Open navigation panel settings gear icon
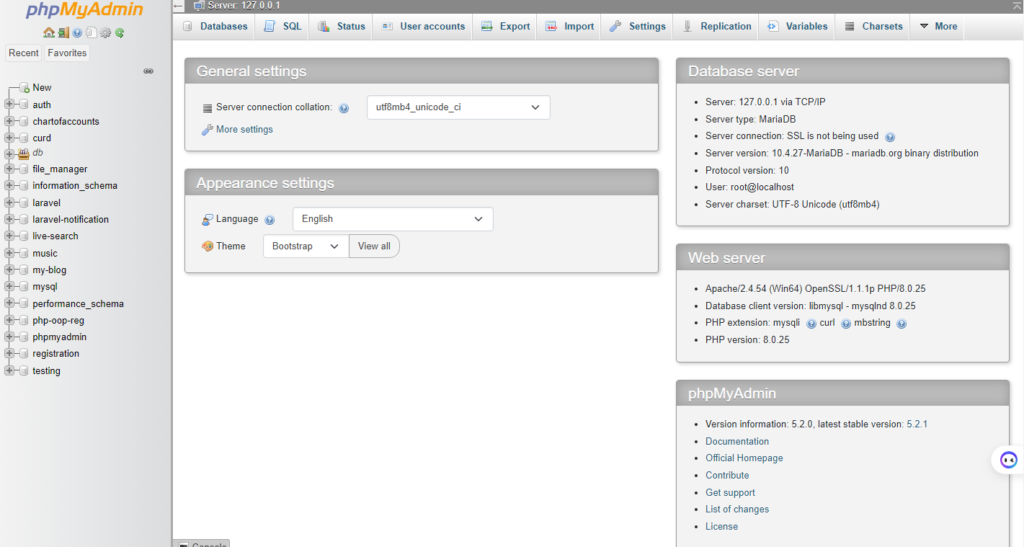 coord(106,33)
